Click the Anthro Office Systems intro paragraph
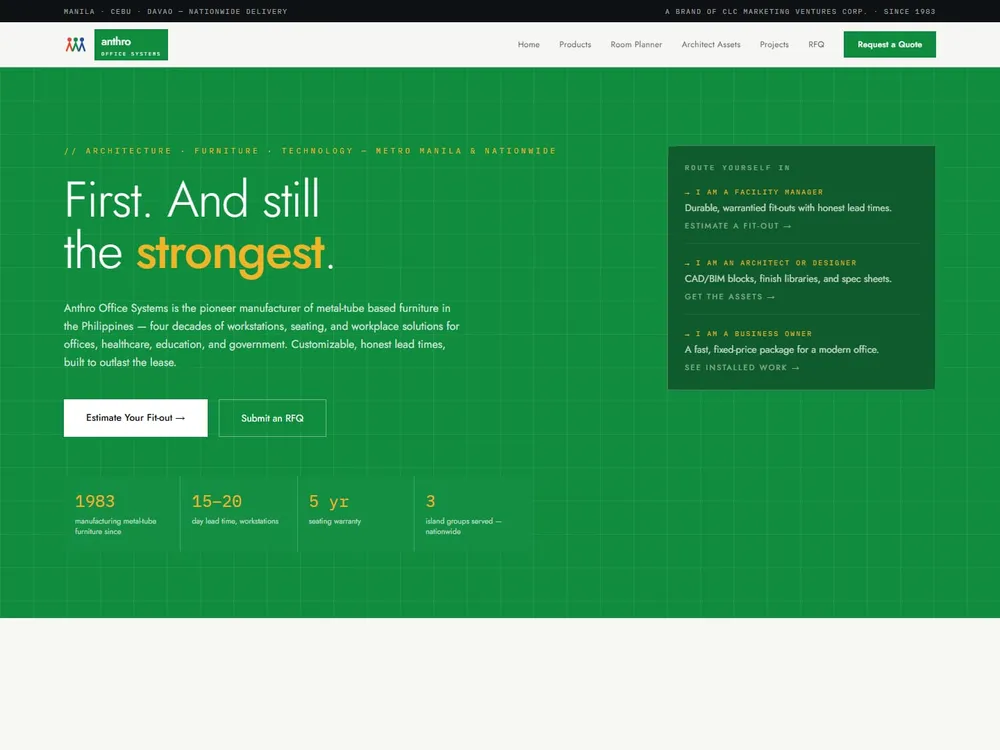Viewport: 1000px width, 750px height. point(261,335)
